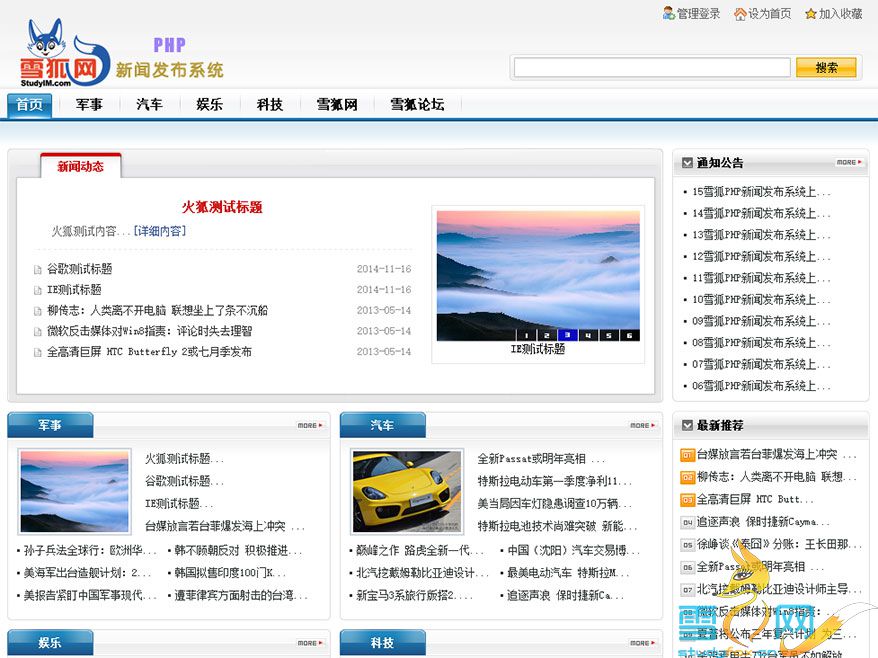Viewport: 878px width, 658px height.
Task: Select slideshow page 5 indicator
Action: tap(607, 335)
